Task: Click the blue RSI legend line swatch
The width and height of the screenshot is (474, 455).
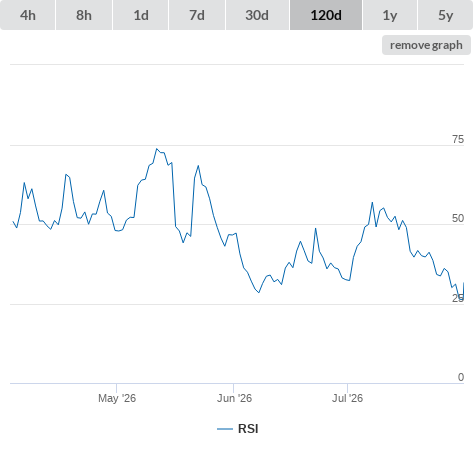Action: [225, 429]
